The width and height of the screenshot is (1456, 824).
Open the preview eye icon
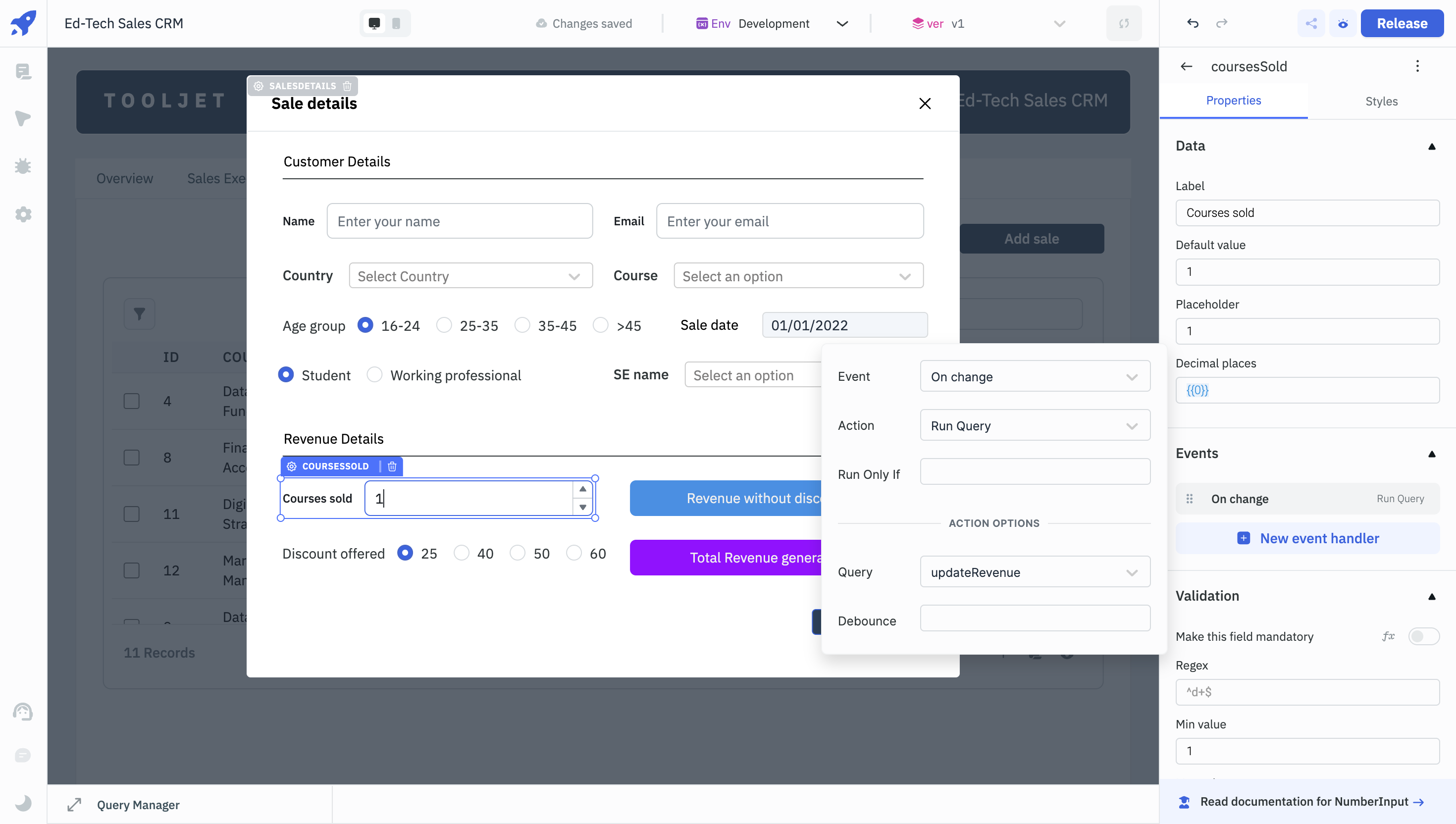(1343, 23)
